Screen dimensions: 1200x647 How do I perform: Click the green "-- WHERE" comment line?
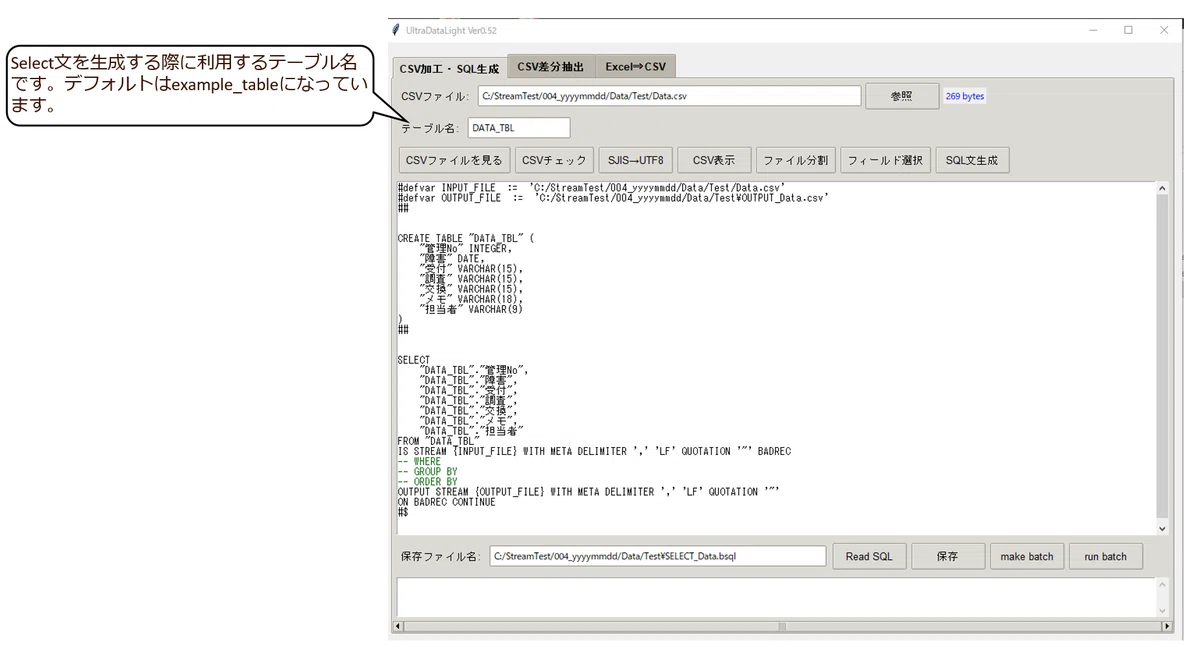[x=419, y=462]
